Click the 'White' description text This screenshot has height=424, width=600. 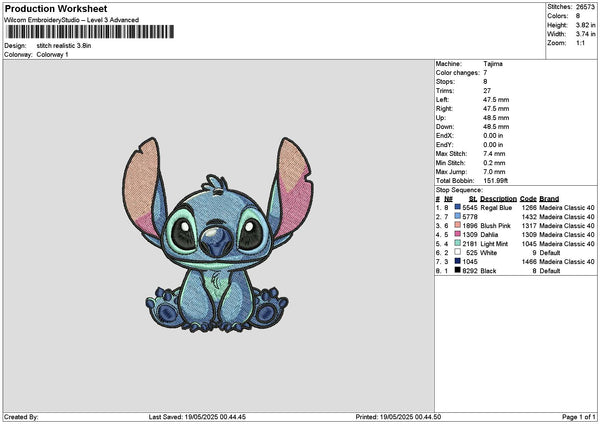pyautogui.click(x=489, y=253)
